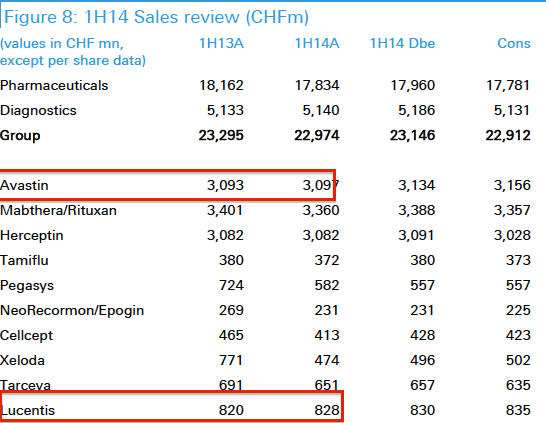Click Cellcept Dbe value 428
This screenshot has height=423, width=546.
pyautogui.click(x=423, y=336)
